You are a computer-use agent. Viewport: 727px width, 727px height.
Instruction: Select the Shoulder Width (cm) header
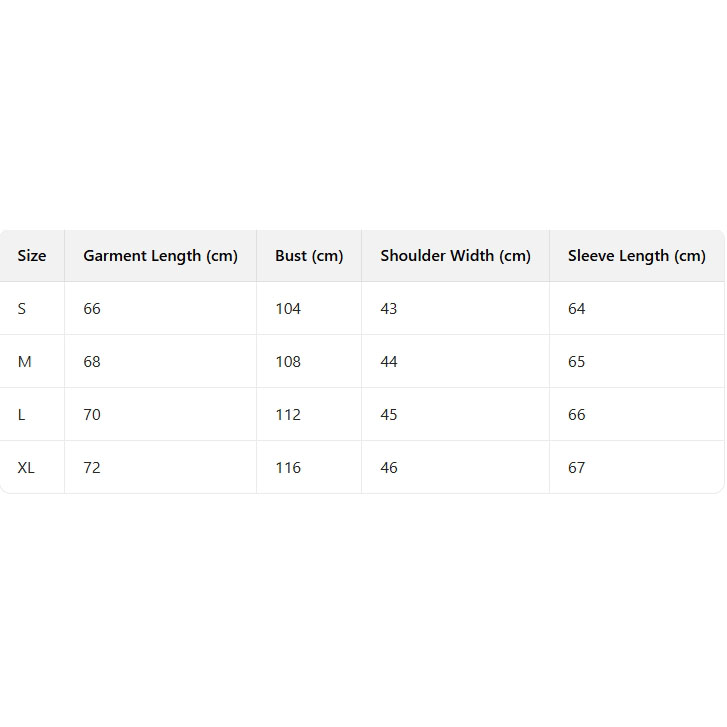point(455,256)
